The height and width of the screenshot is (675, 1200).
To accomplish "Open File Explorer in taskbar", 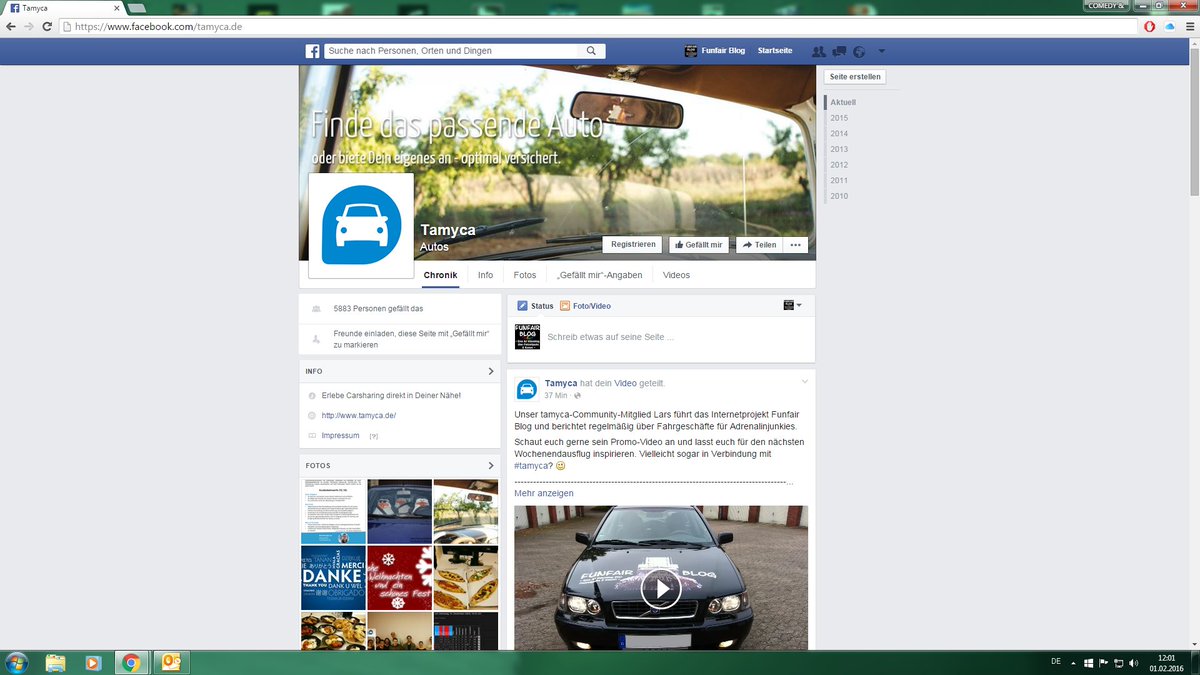I will pyautogui.click(x=56, y=662).
